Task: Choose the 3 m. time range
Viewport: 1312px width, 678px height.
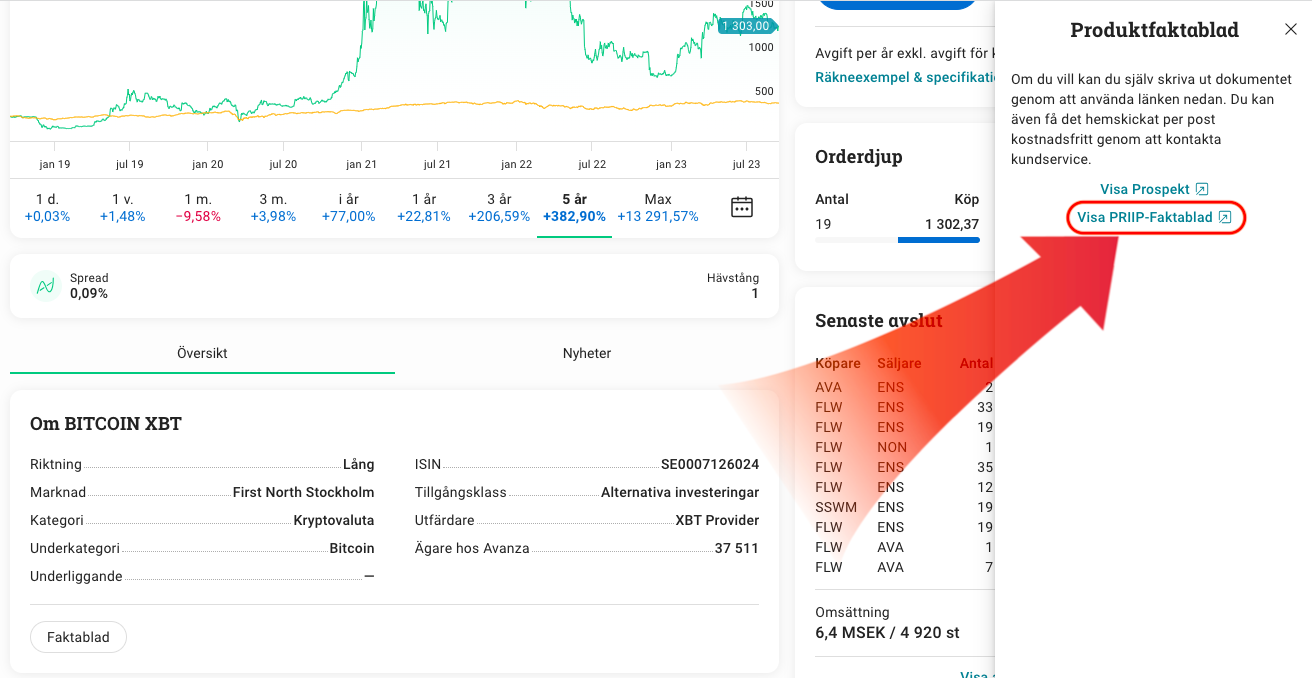Action: tap(273, 207)
